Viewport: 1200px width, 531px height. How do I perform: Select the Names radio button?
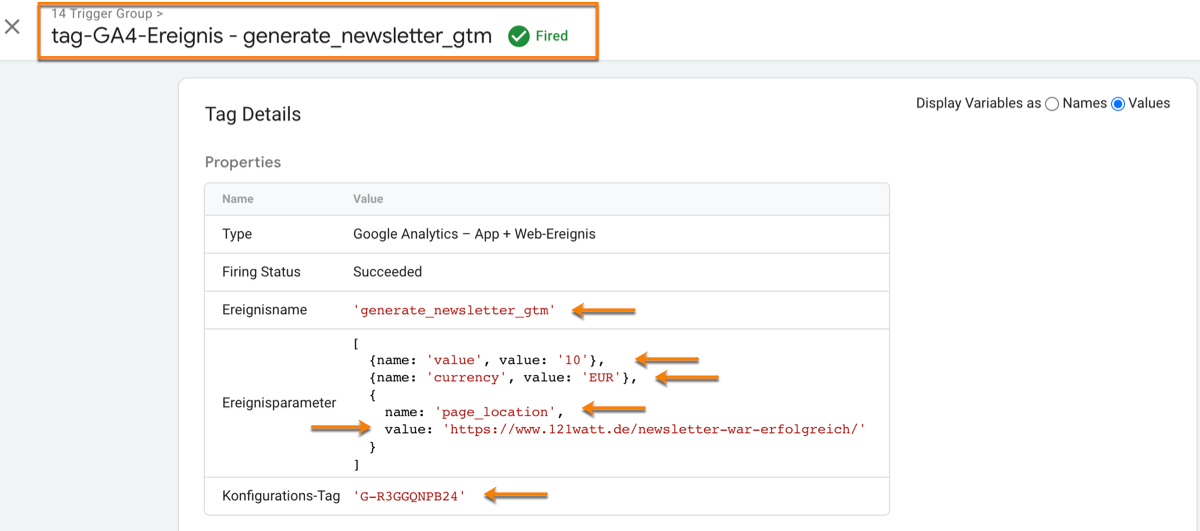pyautogui.click(x=1052, y=103)
